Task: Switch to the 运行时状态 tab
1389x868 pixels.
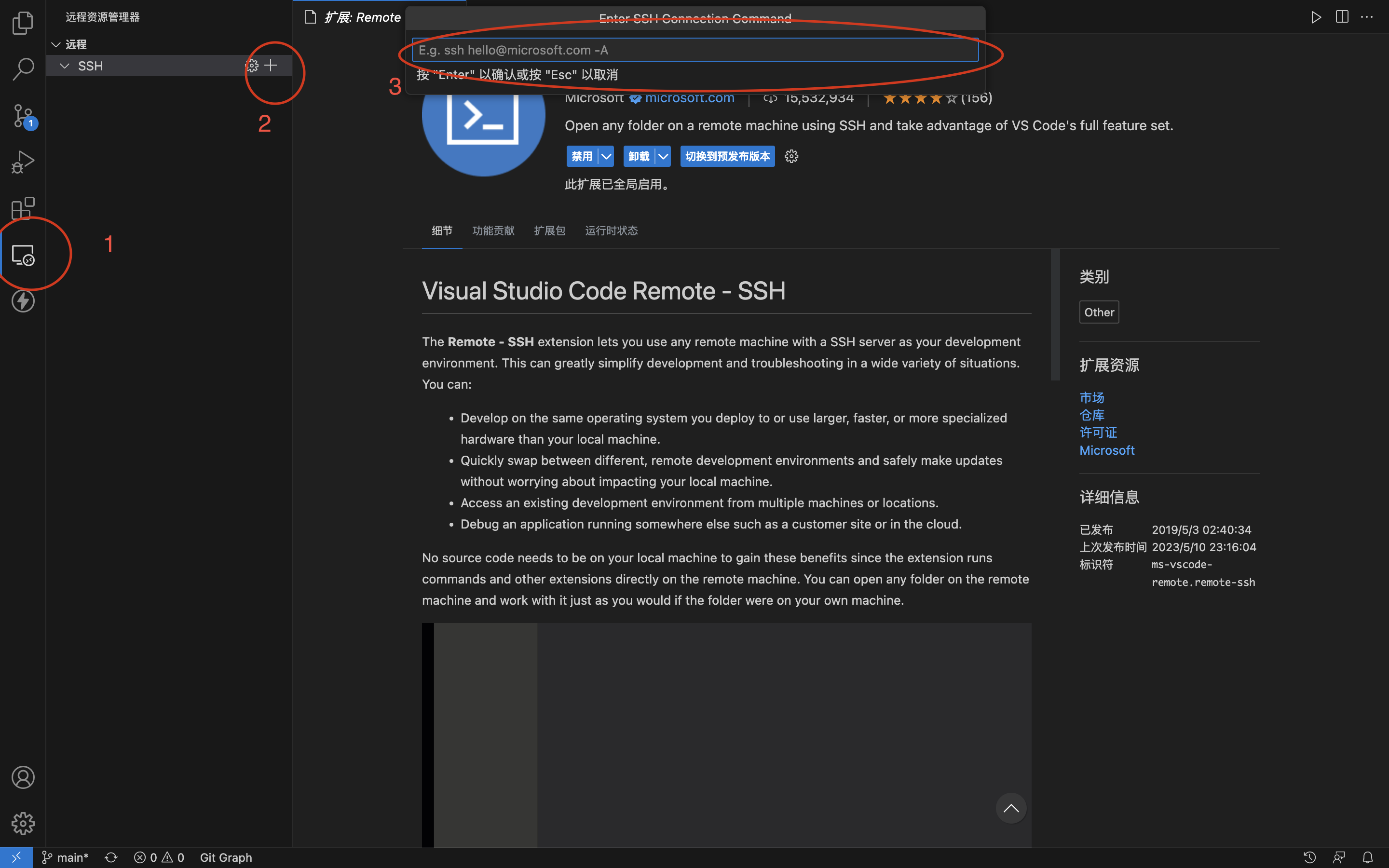Action: (x=611, y=230)
